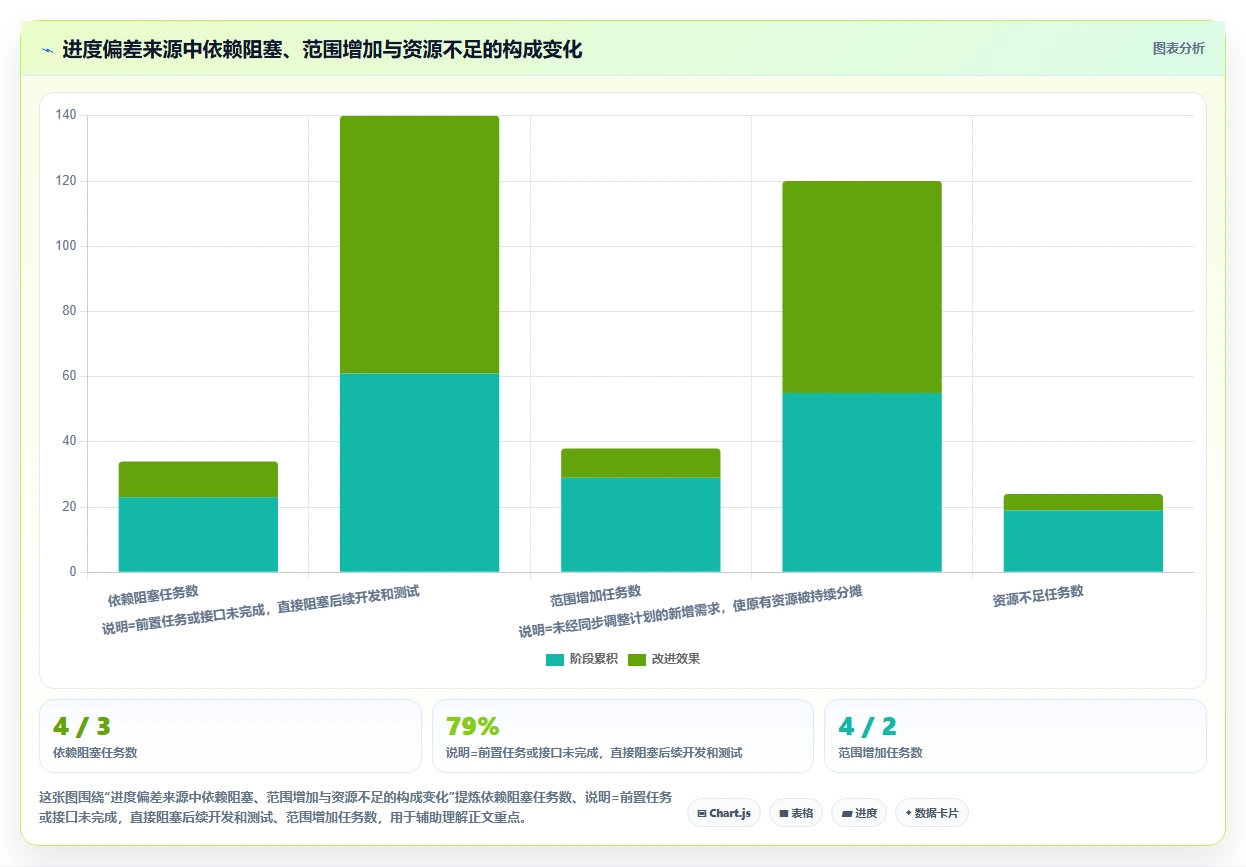
Task: Click the teal 阶段累积 legend color box
Action: pos(555,659)
